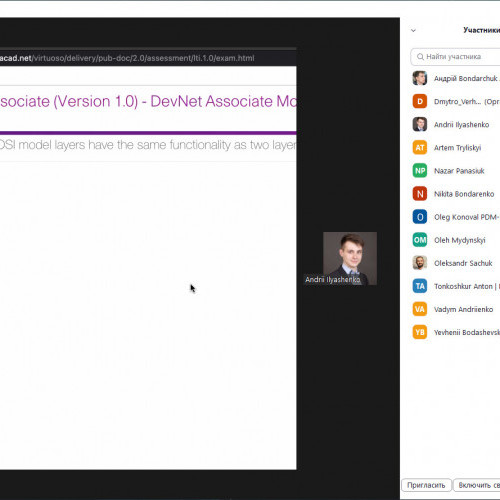Select participant name Oleh Mydynskyi

pyautogui.click(x=460, y=240)
